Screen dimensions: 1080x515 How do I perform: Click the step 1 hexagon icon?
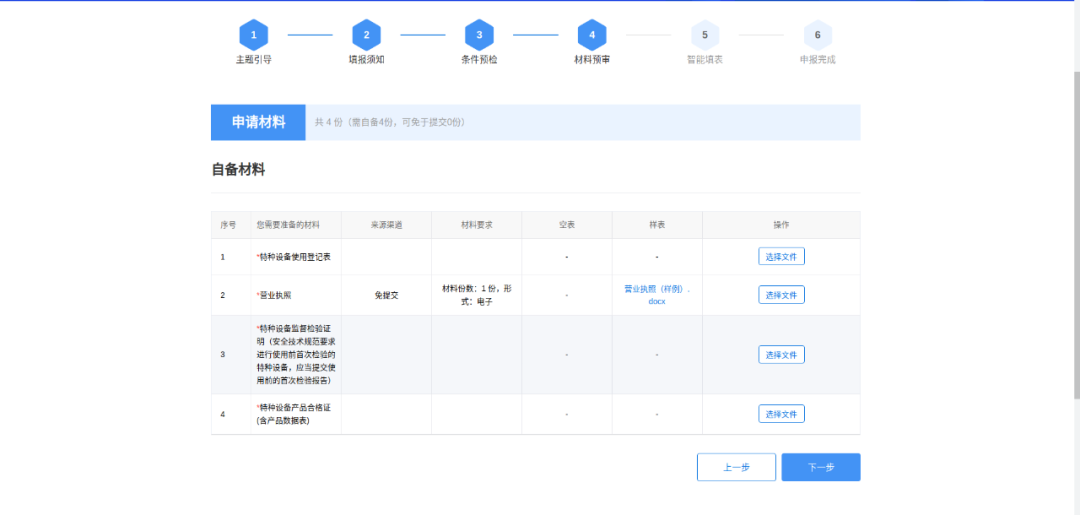point(254,35)
